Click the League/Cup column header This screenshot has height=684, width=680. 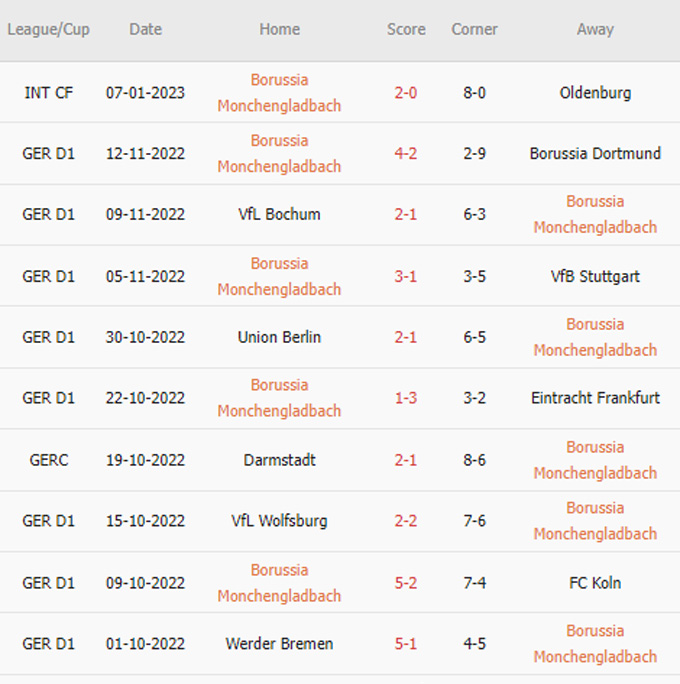(48, 30)
